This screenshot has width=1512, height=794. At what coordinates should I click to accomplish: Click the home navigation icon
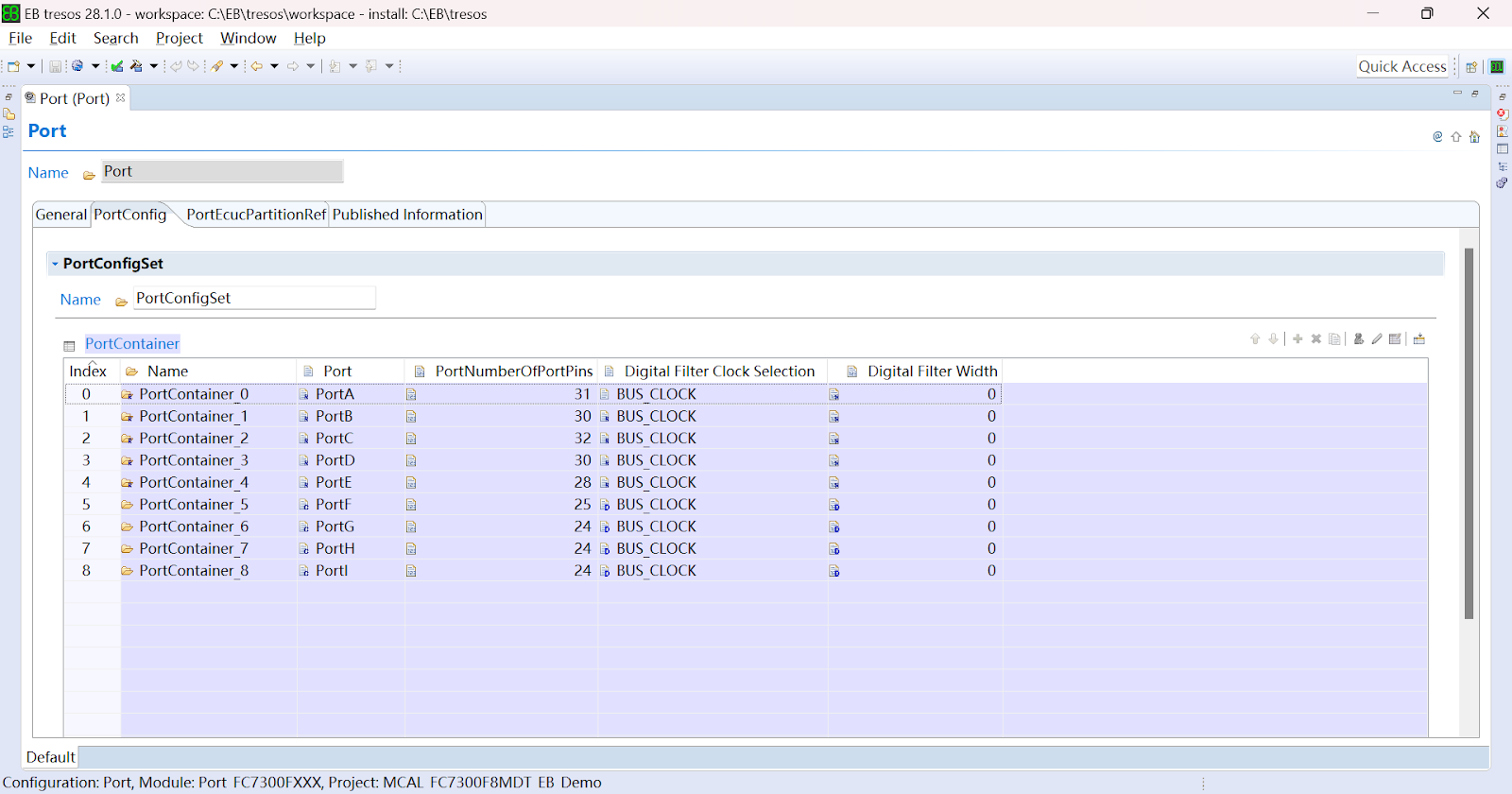[1474, 137]
